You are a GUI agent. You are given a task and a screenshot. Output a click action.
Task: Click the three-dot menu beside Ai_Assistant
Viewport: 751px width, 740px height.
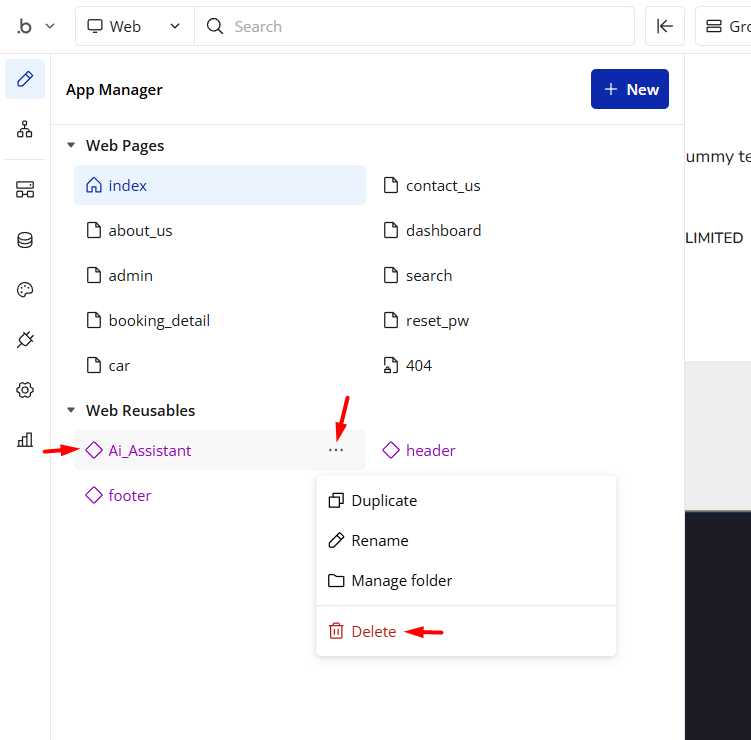[x=336, y=451]
